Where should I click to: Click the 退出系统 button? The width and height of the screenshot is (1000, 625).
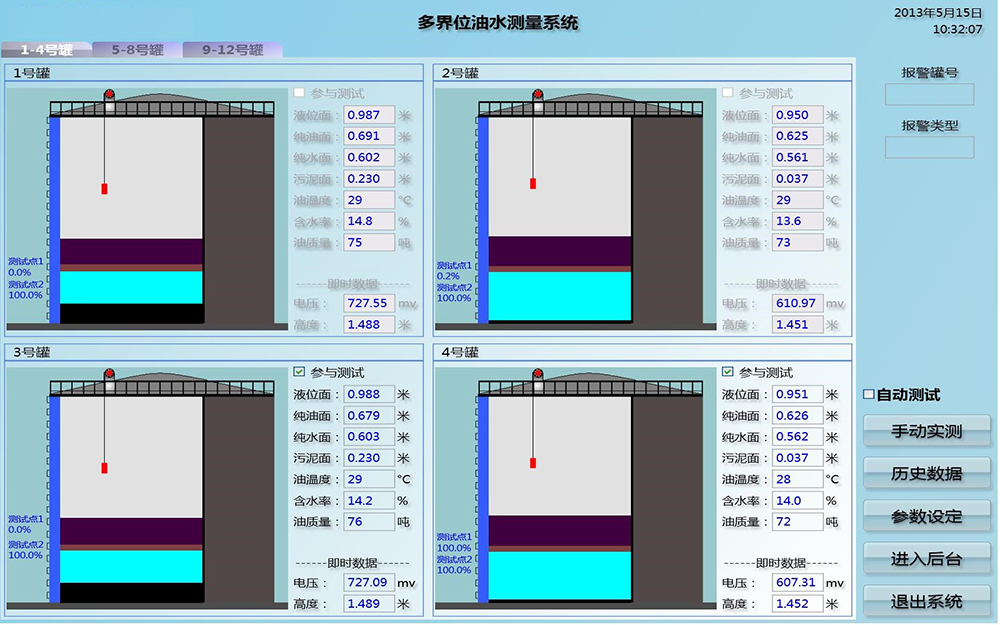pos(927,601)
